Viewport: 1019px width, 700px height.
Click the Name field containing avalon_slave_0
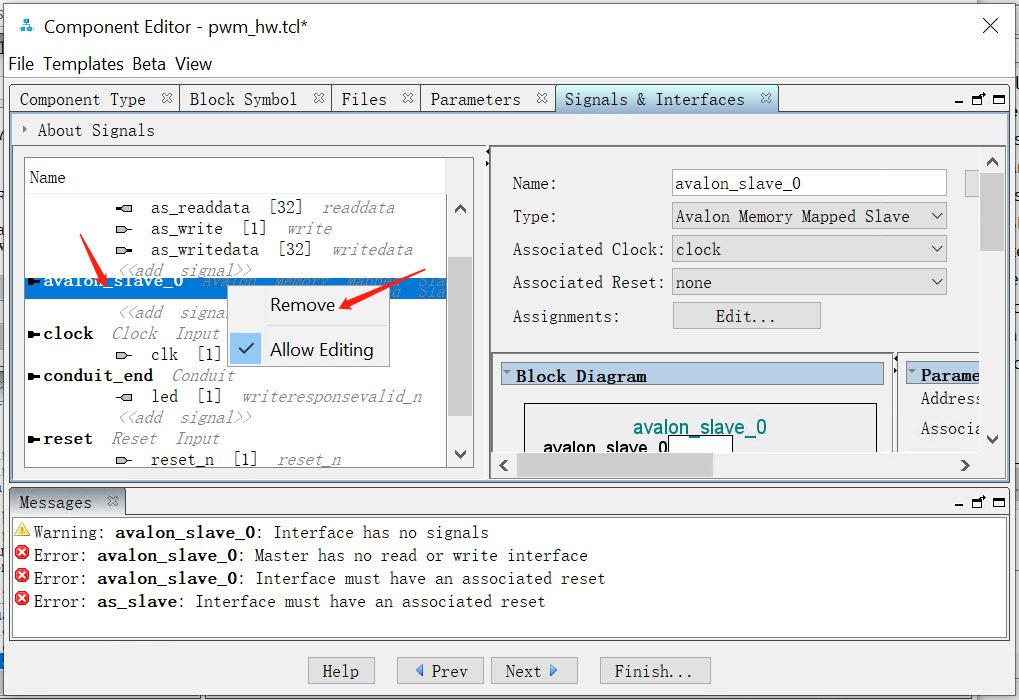[808, 182]
